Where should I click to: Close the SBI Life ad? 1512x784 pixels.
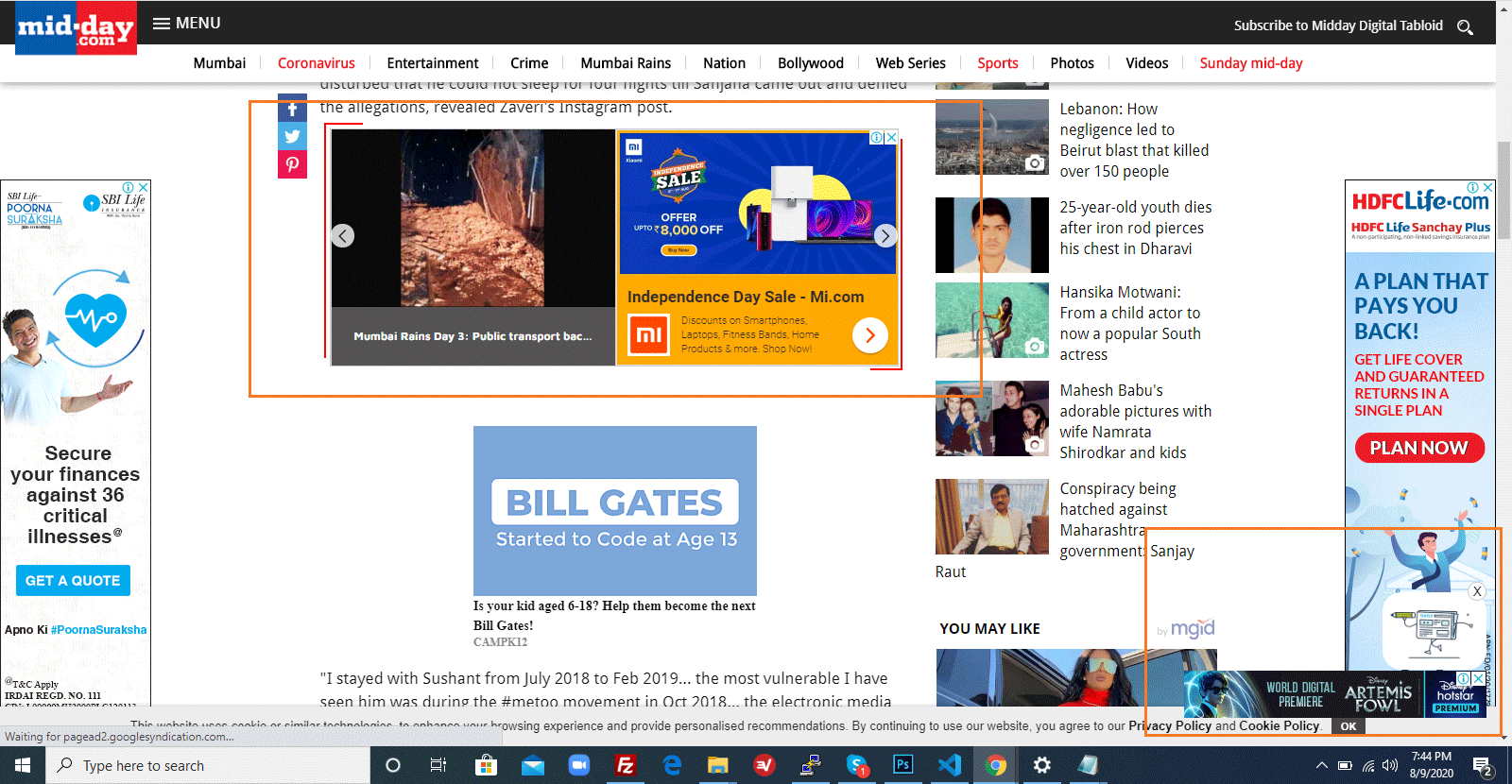pyautogui.click(x=143, y=187)
